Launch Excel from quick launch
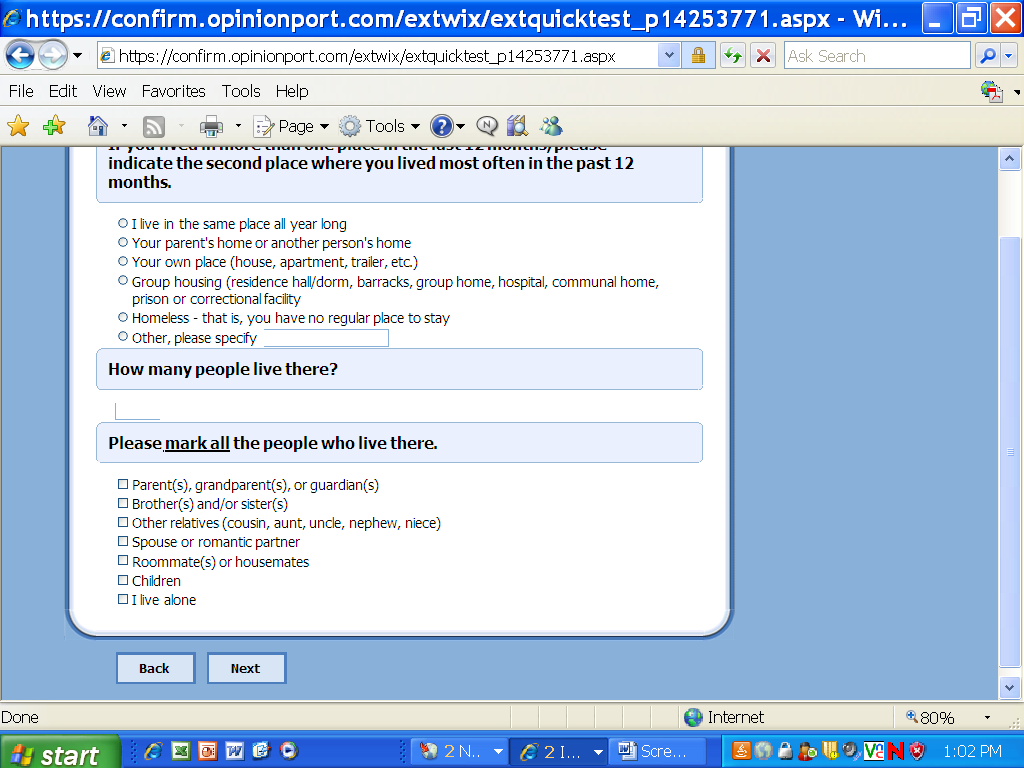Image resolution: width=1024 pixels, height=768 pixels. click(x=180, y=751)
